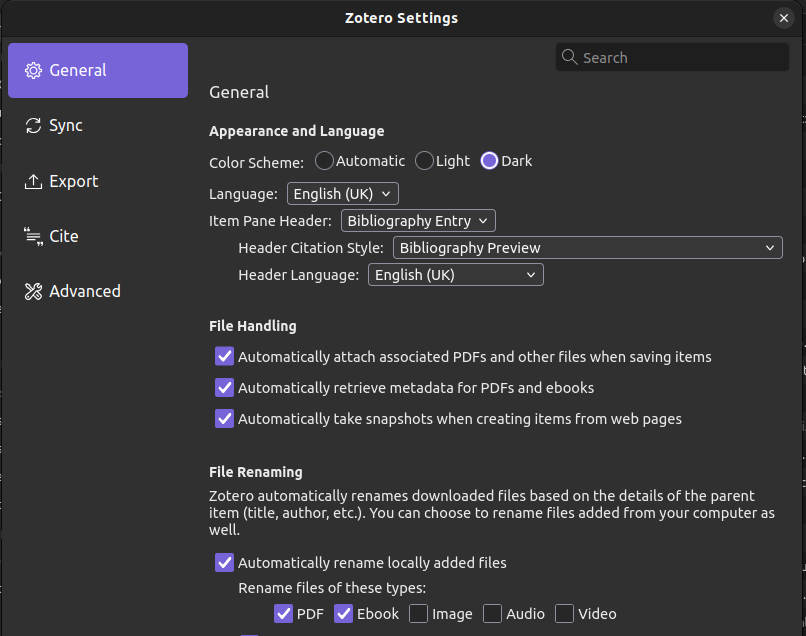Uncheck automatically retrieve metadata for PDFs

point(225,388)
